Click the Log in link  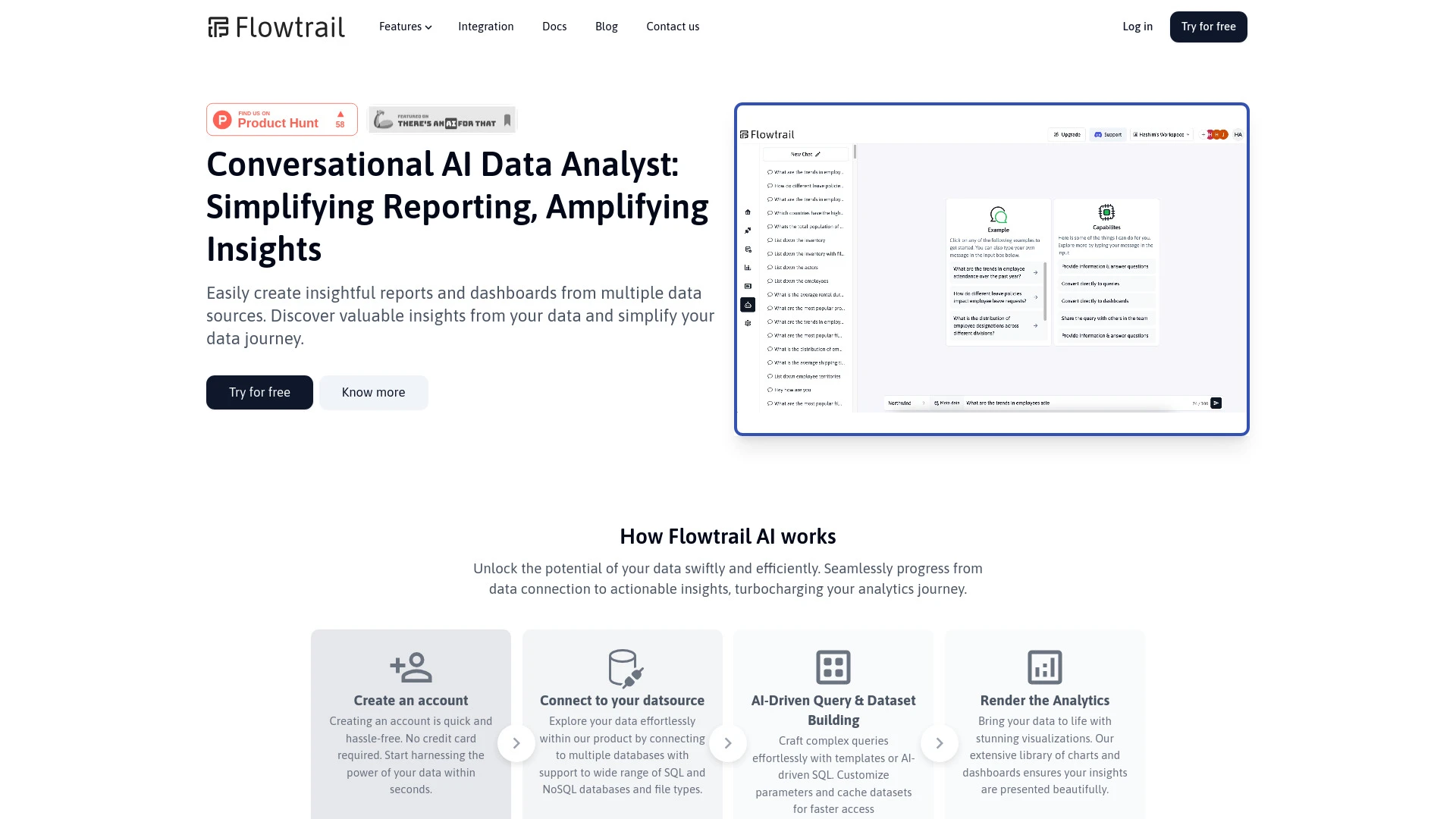(x=1137, y=27)
